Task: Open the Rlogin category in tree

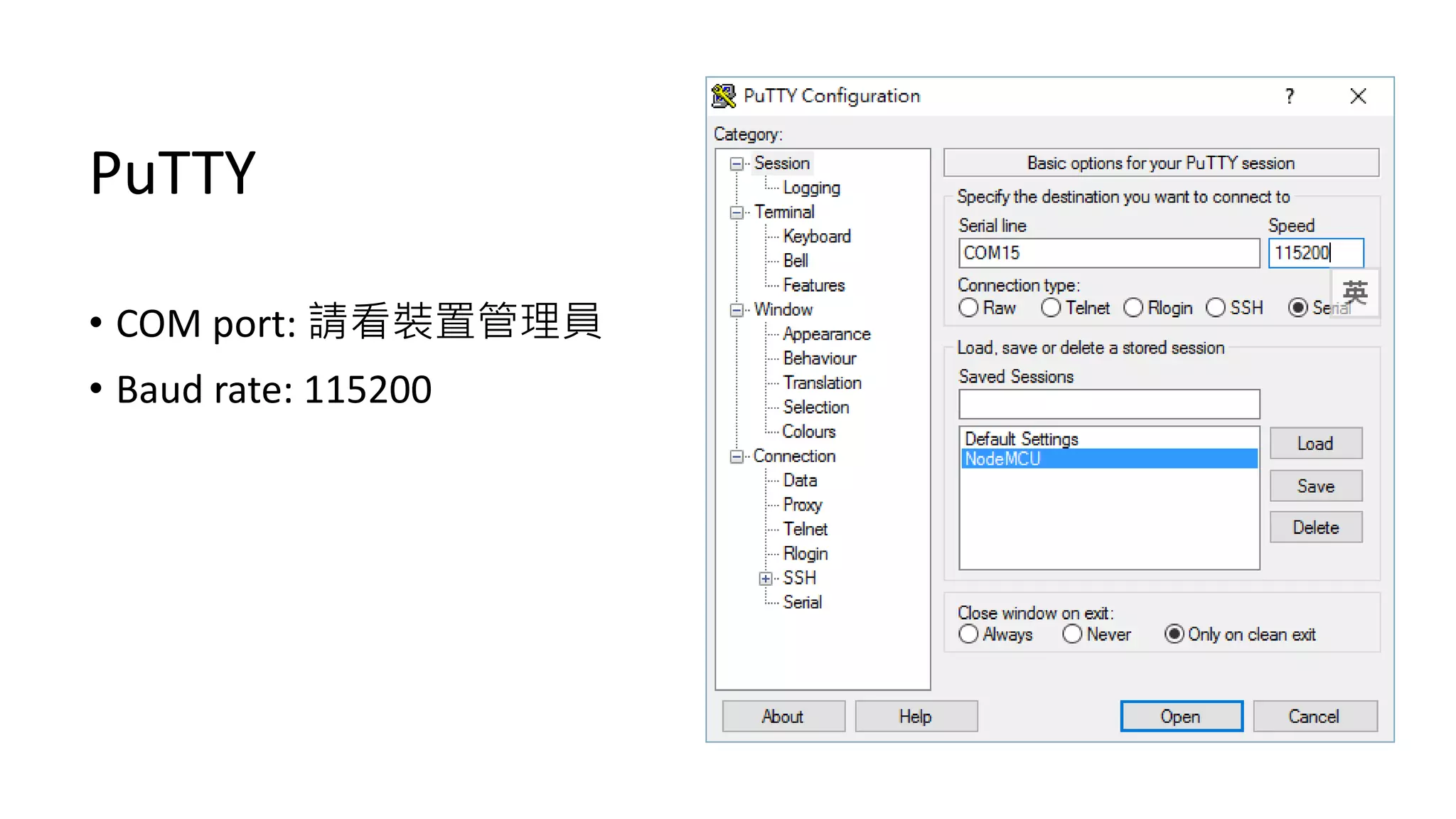Action: tap(805, 554)
